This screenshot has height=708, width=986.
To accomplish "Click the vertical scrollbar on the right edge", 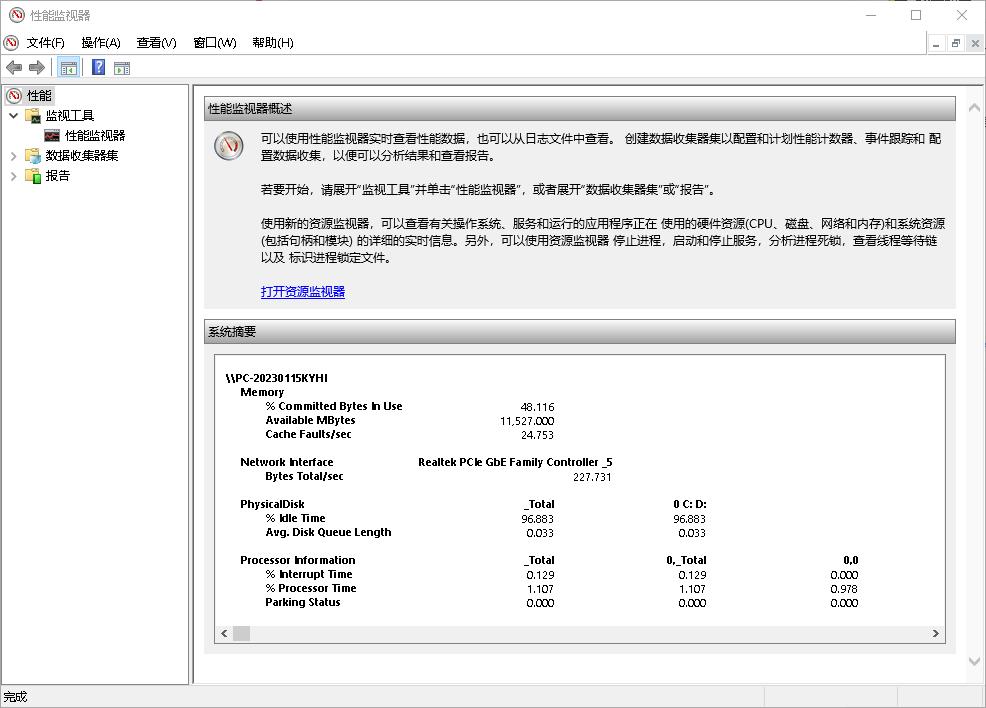I will click(x=973, y=400).
